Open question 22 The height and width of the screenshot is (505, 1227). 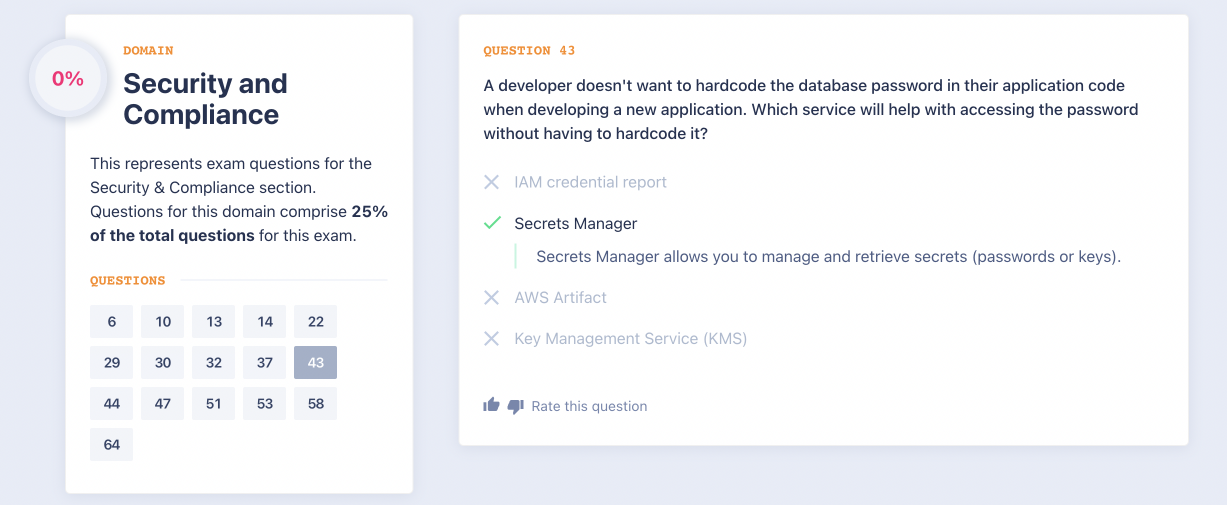(316, 322)
